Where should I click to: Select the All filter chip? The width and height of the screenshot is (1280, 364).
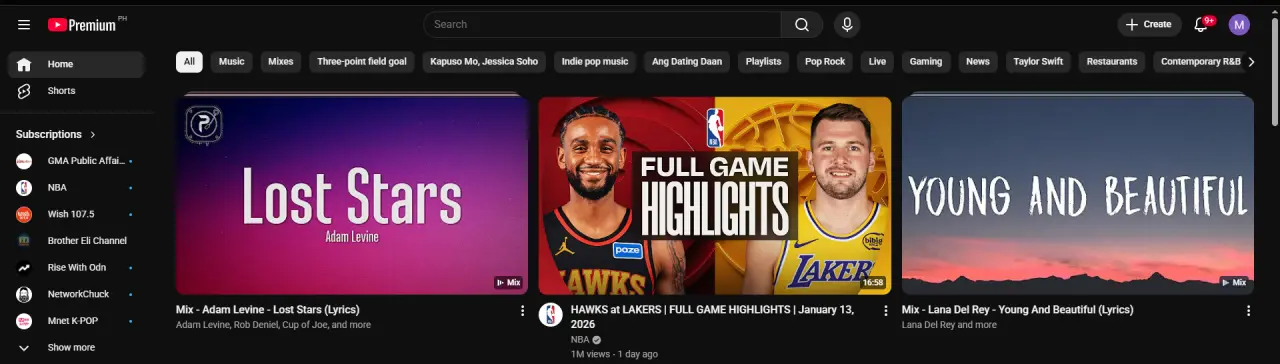(x=189, y=62)
